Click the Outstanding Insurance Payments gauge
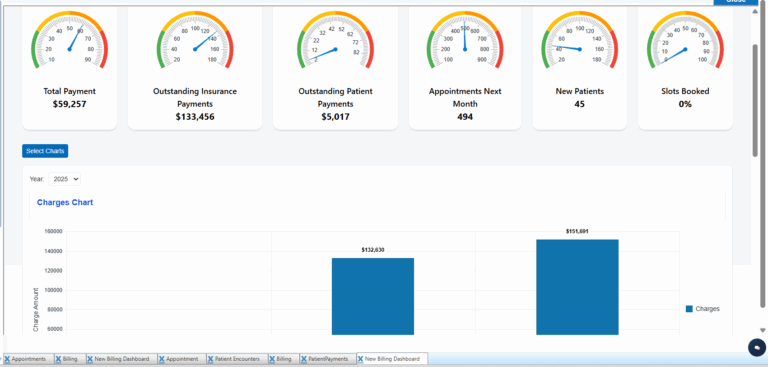The height and width of the screenshot is (367, 768). [195, 41]
